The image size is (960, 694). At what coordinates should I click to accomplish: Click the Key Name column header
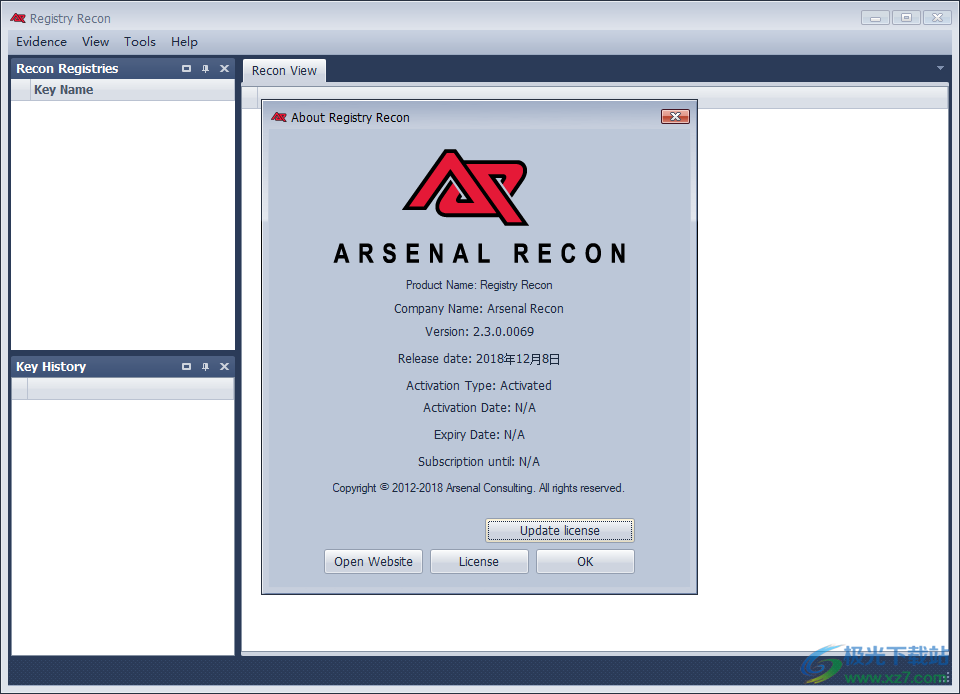(63, 89)
